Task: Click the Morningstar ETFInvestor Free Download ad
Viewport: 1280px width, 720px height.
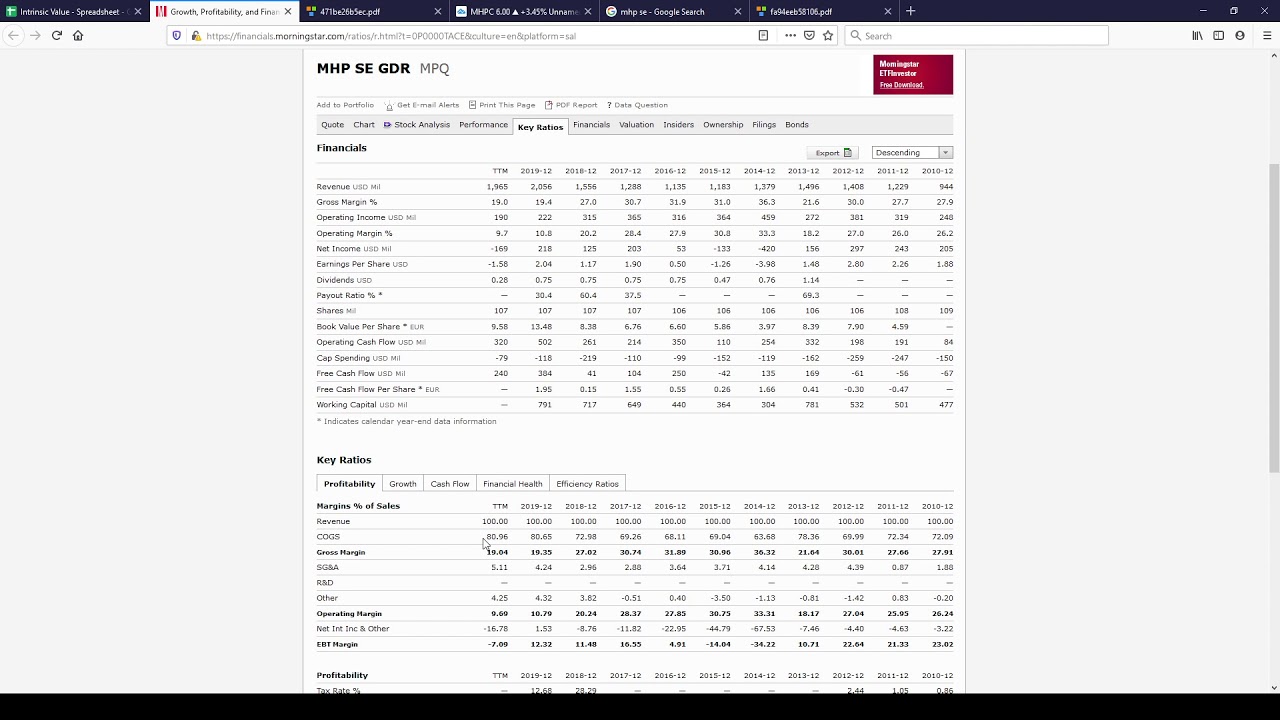Action: pos(913,75)
